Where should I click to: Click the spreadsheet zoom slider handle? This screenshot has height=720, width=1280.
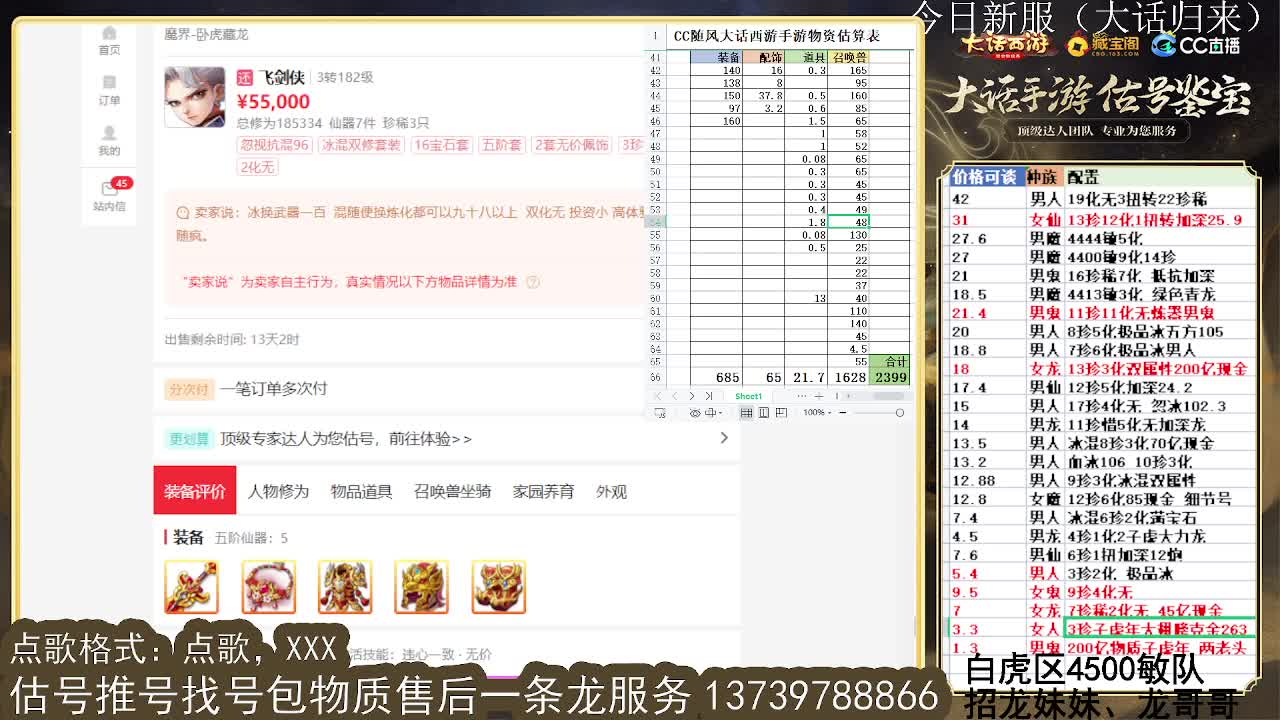[x=899, y=413]
